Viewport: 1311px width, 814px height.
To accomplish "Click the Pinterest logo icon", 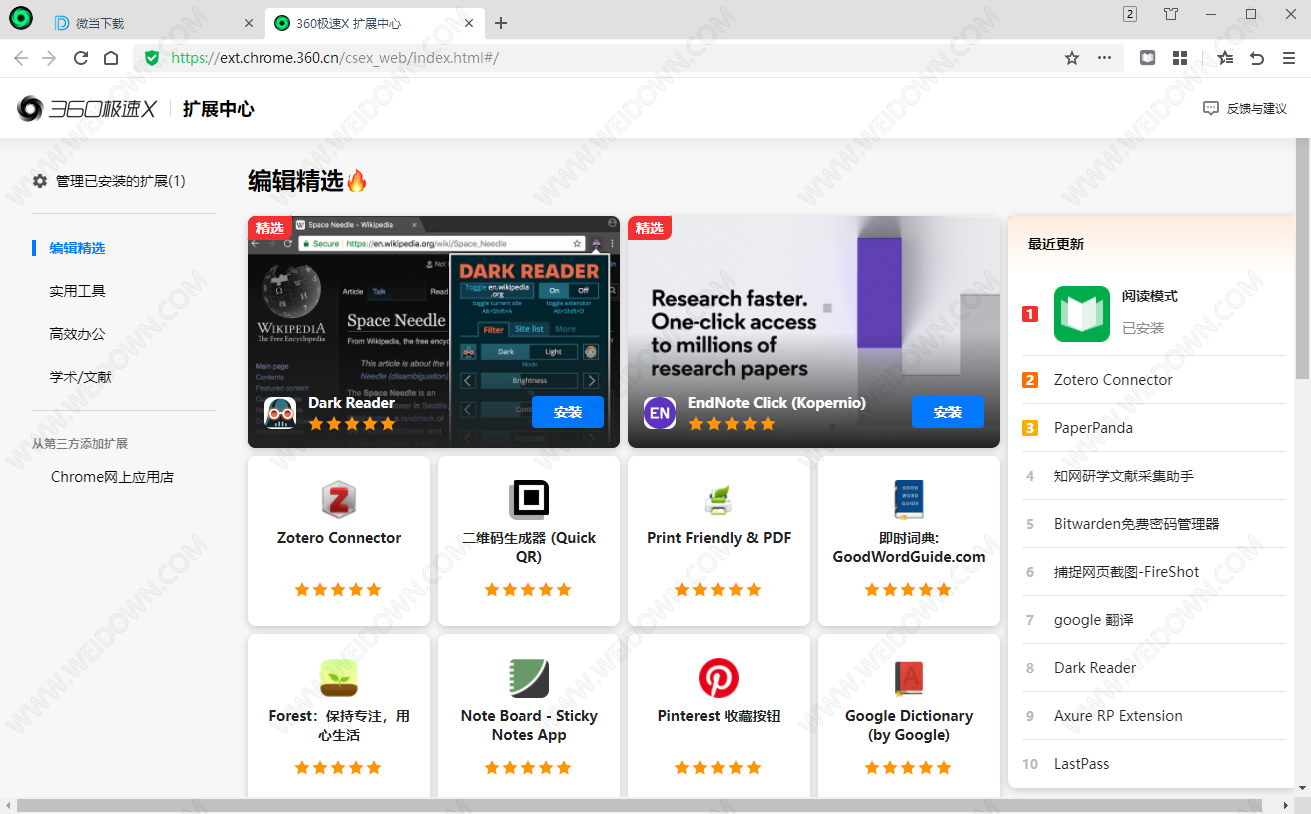I will pyautogui.click(x=719, y=677).
